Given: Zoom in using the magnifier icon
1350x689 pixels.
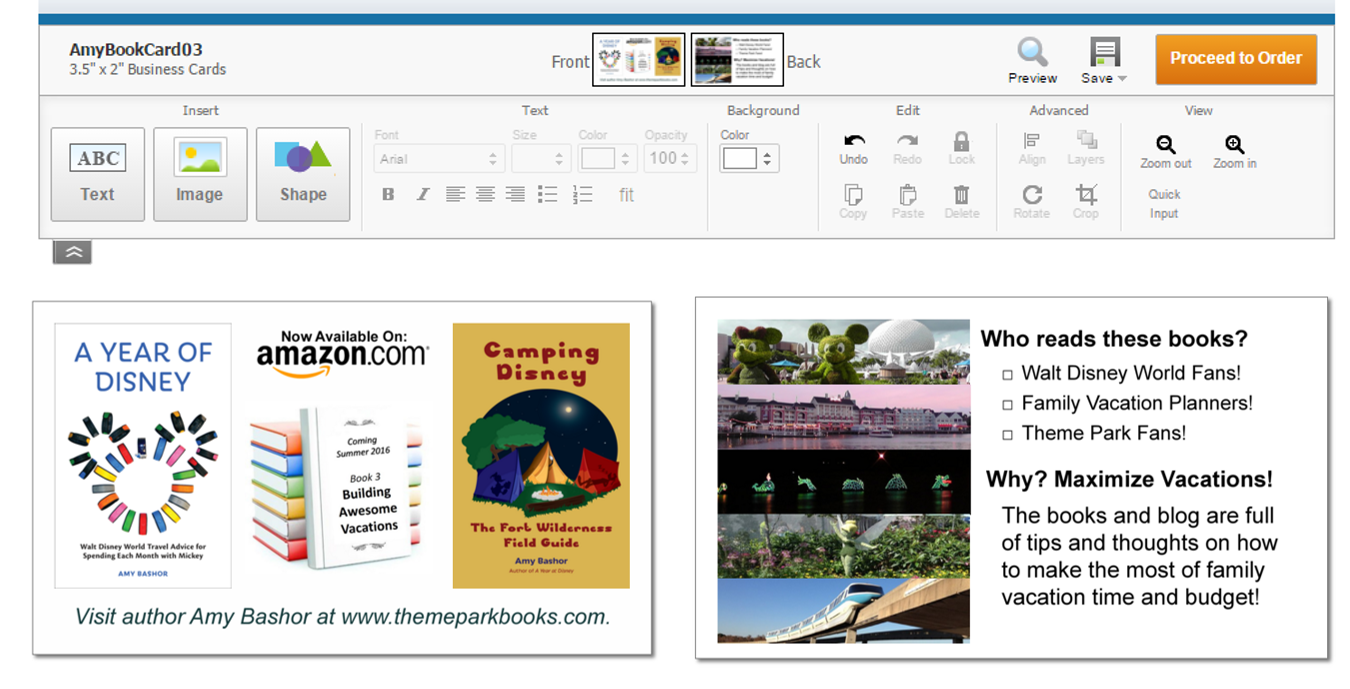Looking at the screenshot, I should coord(1235,145).
